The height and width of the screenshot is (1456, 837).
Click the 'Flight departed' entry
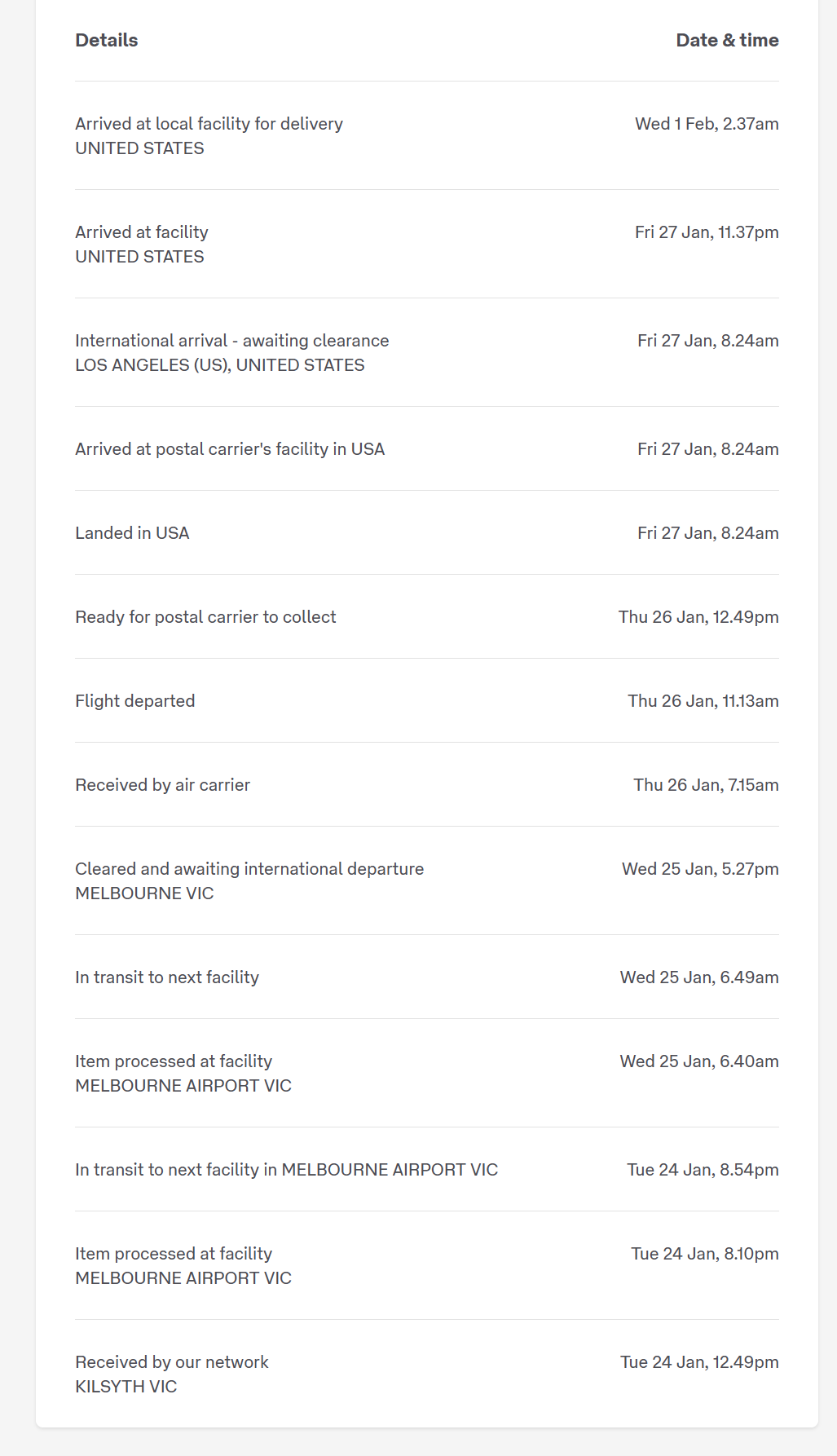(135, 701)
